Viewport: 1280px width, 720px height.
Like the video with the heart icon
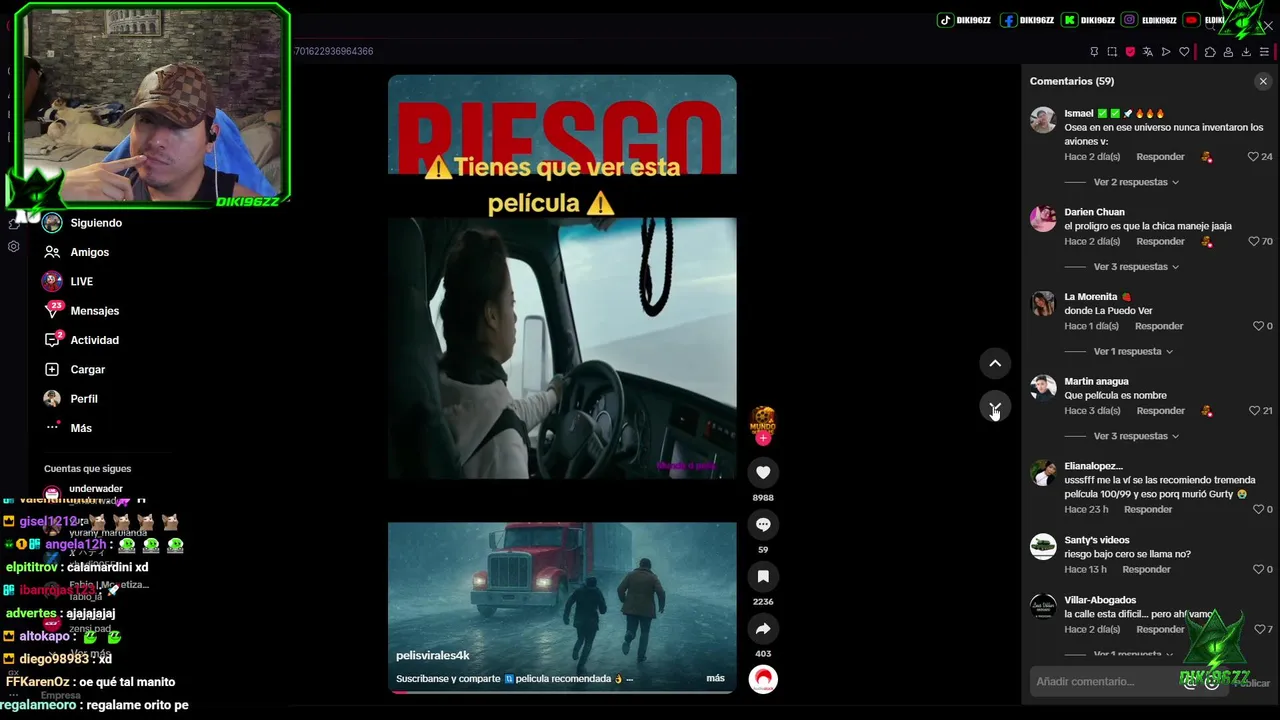pos(763,472)
